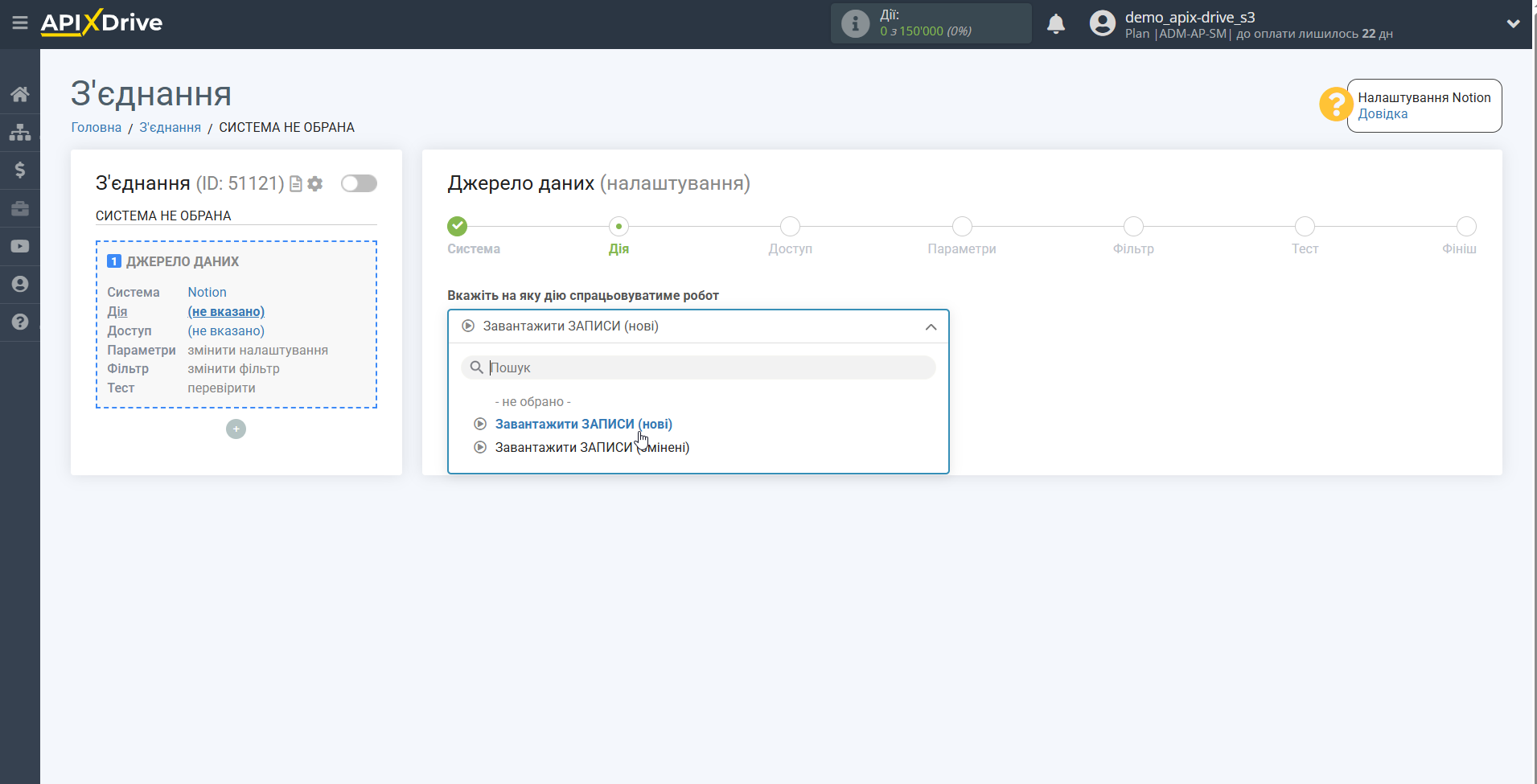This screenshot has height=784, width=1537.
Task: Select the '- не обрано -' option
Action: click(x=532, y=401)
